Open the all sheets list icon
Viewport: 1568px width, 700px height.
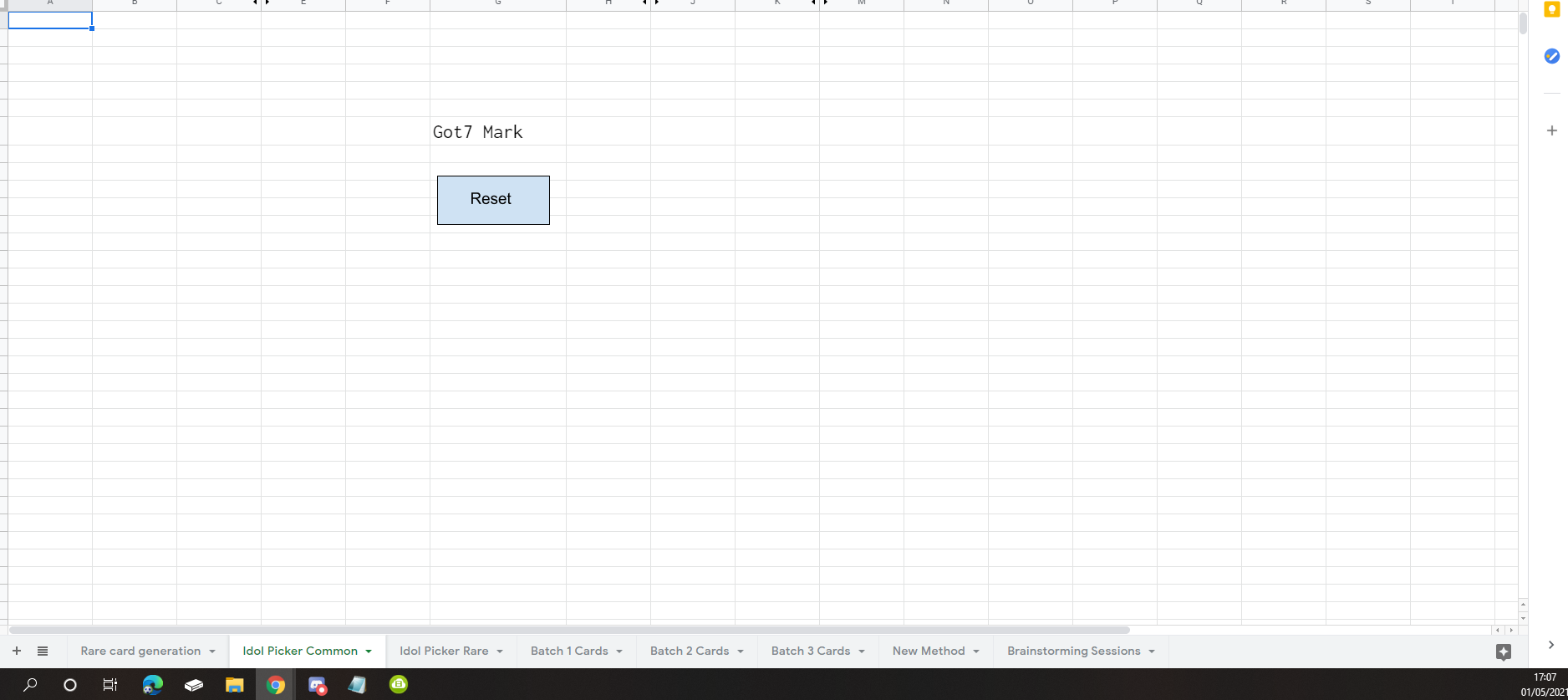click(x=43, y=651)
